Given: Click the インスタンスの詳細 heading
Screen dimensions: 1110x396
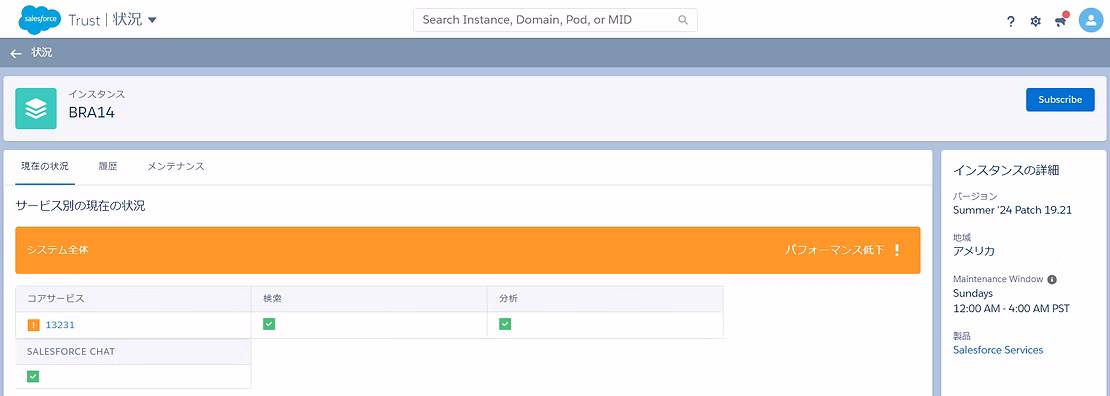Looking at the screenshot, I should (x=1006, y=170).
